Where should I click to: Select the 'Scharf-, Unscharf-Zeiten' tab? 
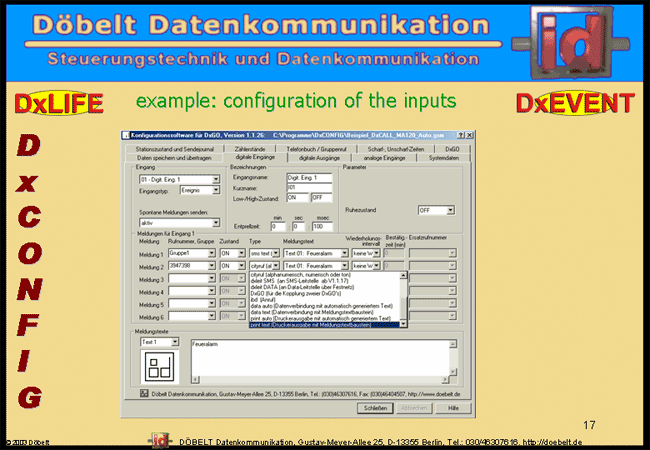395,149
